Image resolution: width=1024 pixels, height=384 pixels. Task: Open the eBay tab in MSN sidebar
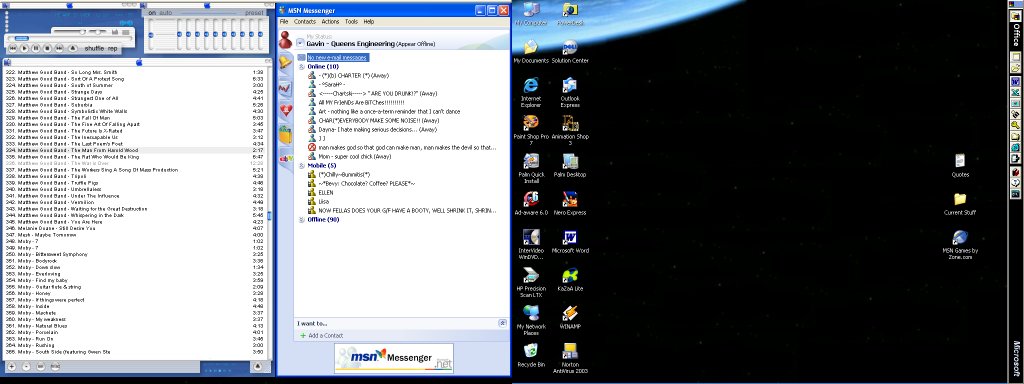[285, 158]
